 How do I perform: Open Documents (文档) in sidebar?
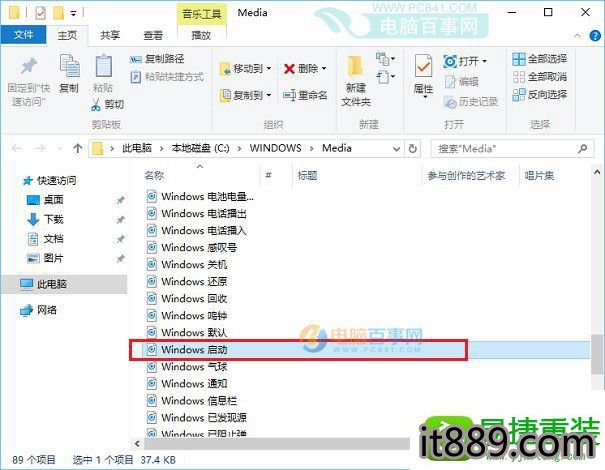coord(45,239)
